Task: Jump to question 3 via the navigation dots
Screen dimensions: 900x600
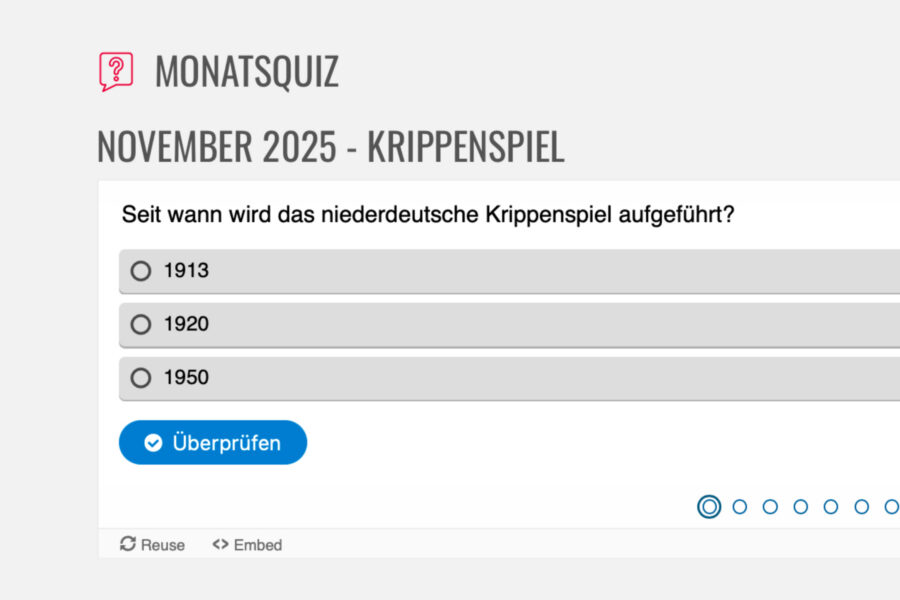Action: pyautogui.click(x=770, y=506)
